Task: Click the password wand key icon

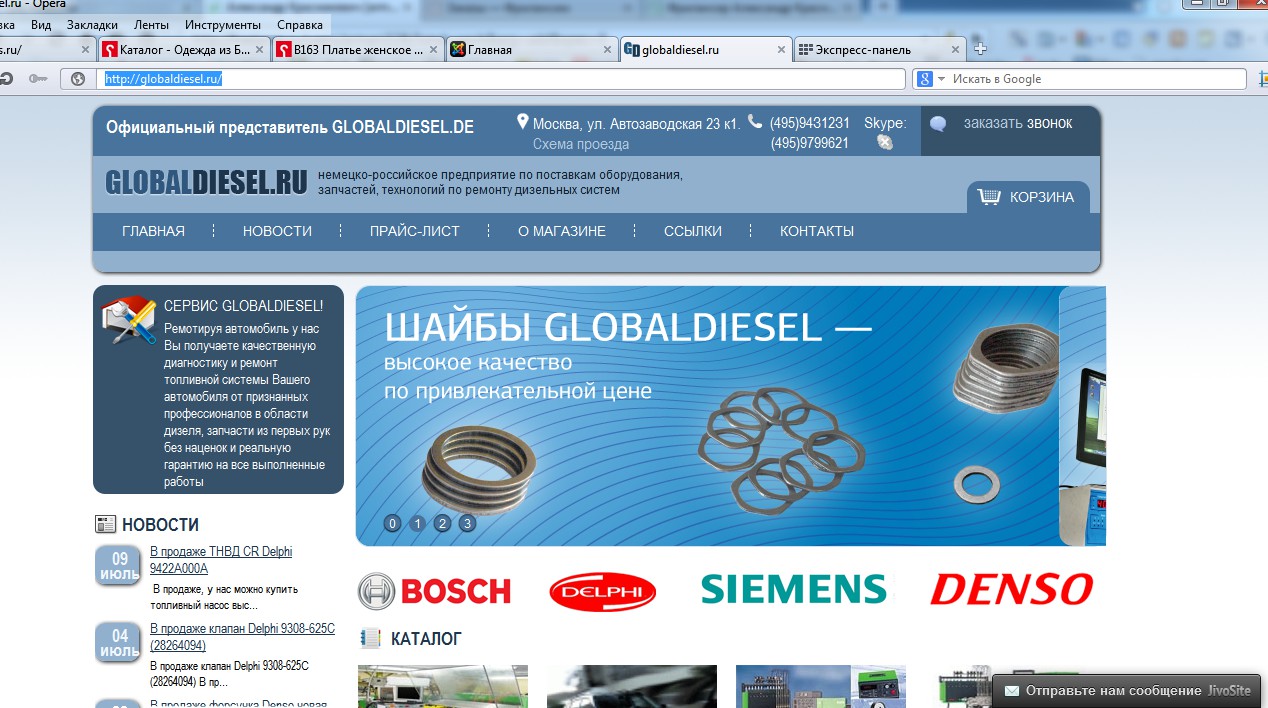Action: pyautogui.click(x=38, y=79)
